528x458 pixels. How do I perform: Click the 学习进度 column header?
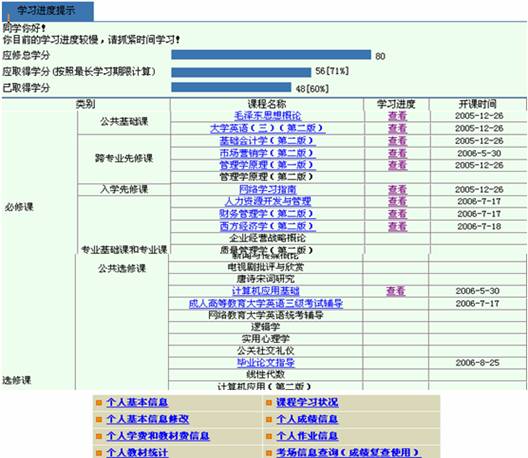(396, 104)
